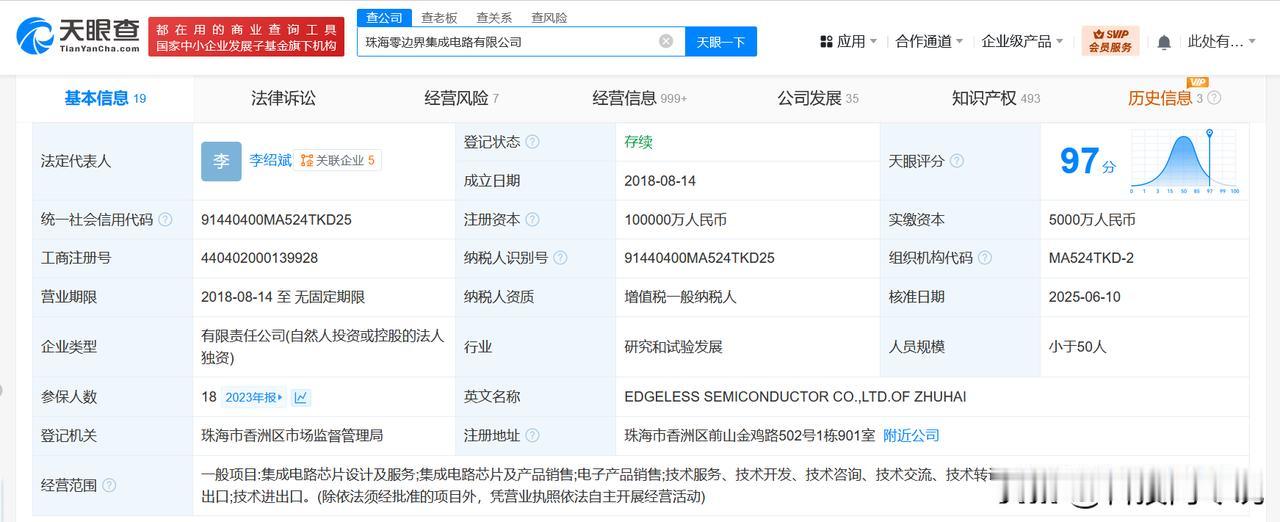Click help icon beside 纳税人识别号
Viewport: 1280px width, 522px height.
coord(560,258)
